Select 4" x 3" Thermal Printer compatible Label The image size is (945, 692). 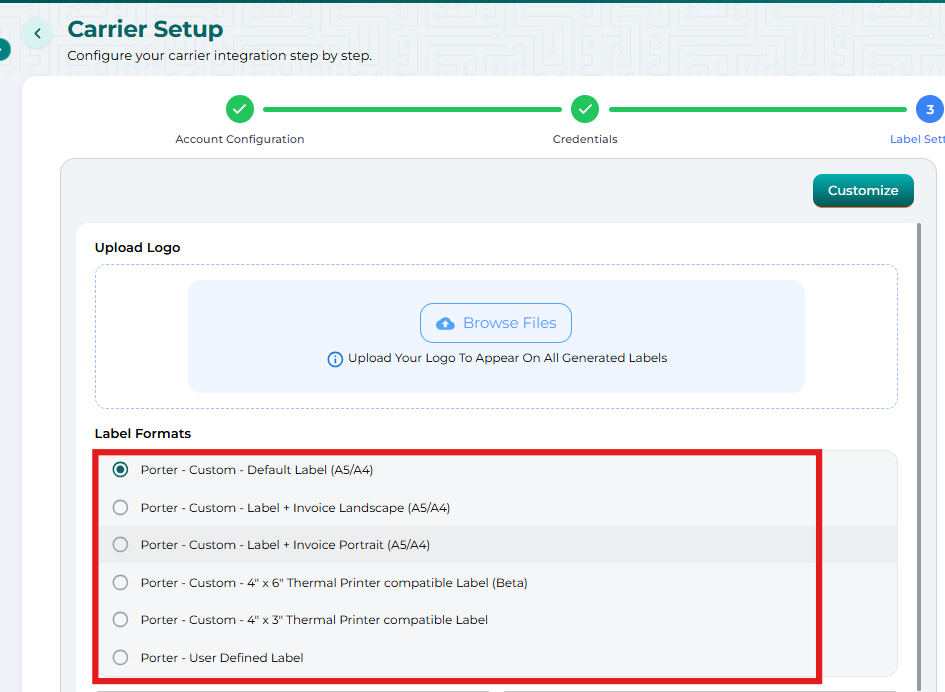click(121, 620)
